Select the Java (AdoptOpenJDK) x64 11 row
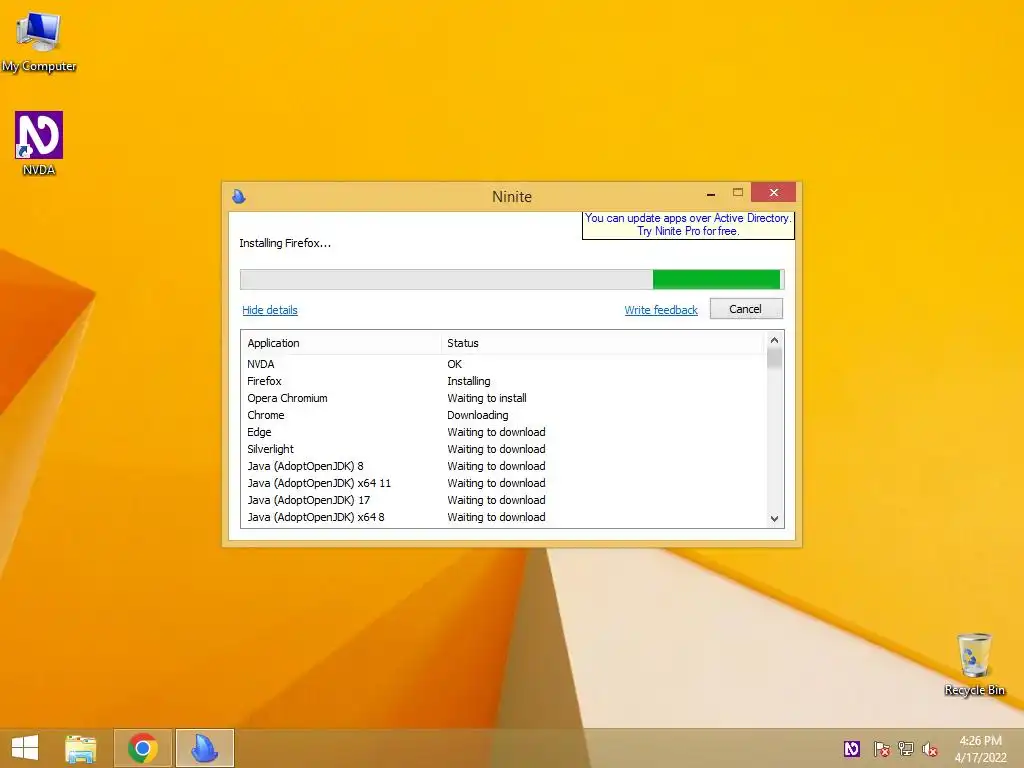The width and height of the screenshot is (1024, 768). coord(504,483)
